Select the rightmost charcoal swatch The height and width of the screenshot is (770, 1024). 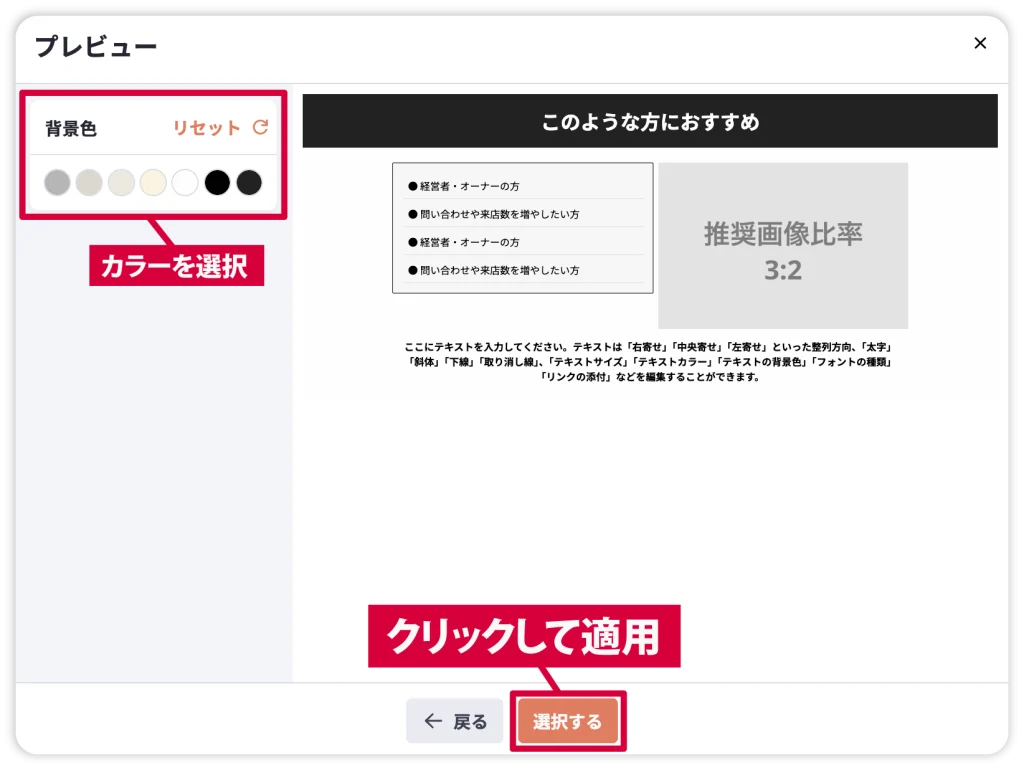click(x=249, y=182)
